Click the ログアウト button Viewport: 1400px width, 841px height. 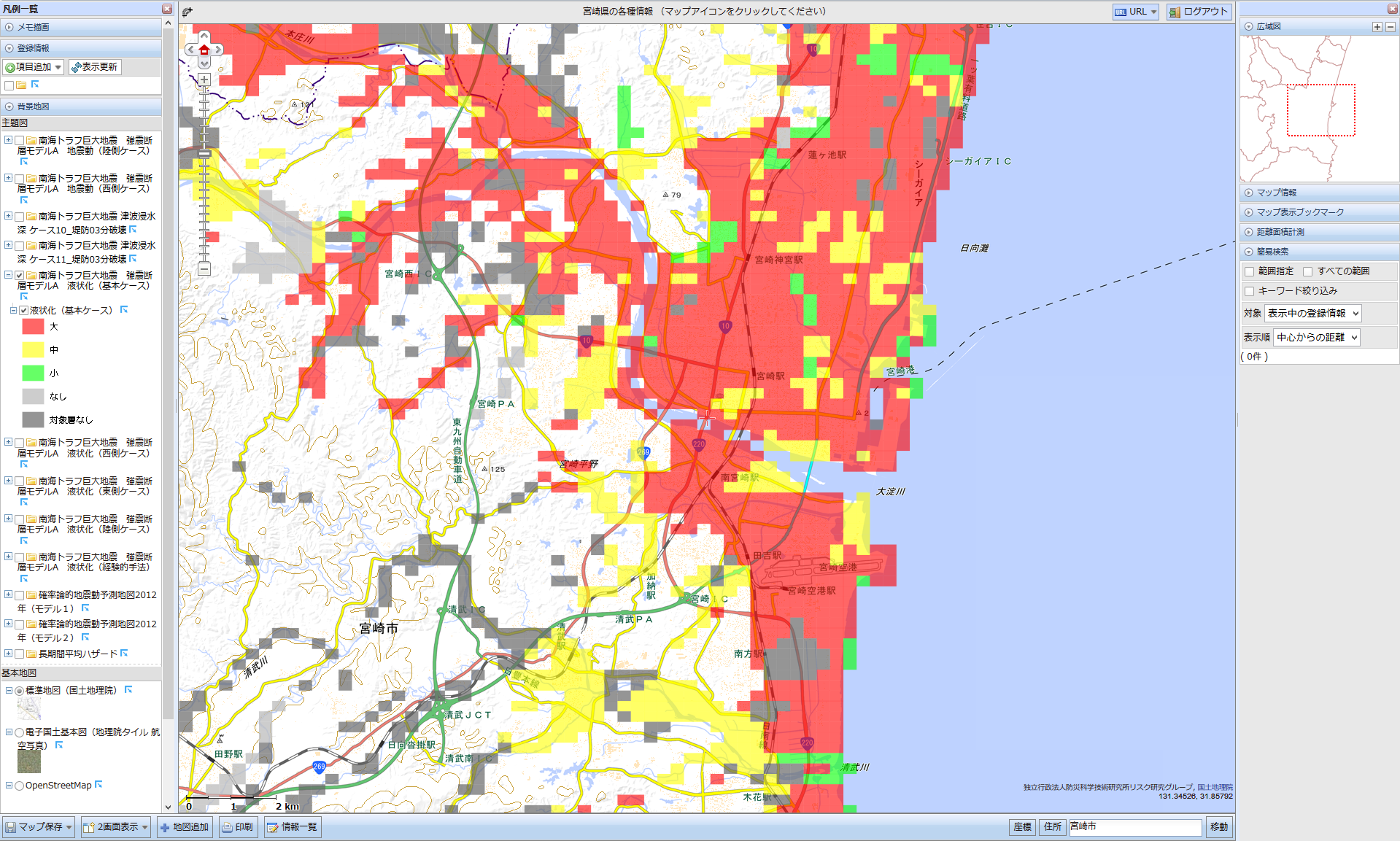tap(1199, 12)
